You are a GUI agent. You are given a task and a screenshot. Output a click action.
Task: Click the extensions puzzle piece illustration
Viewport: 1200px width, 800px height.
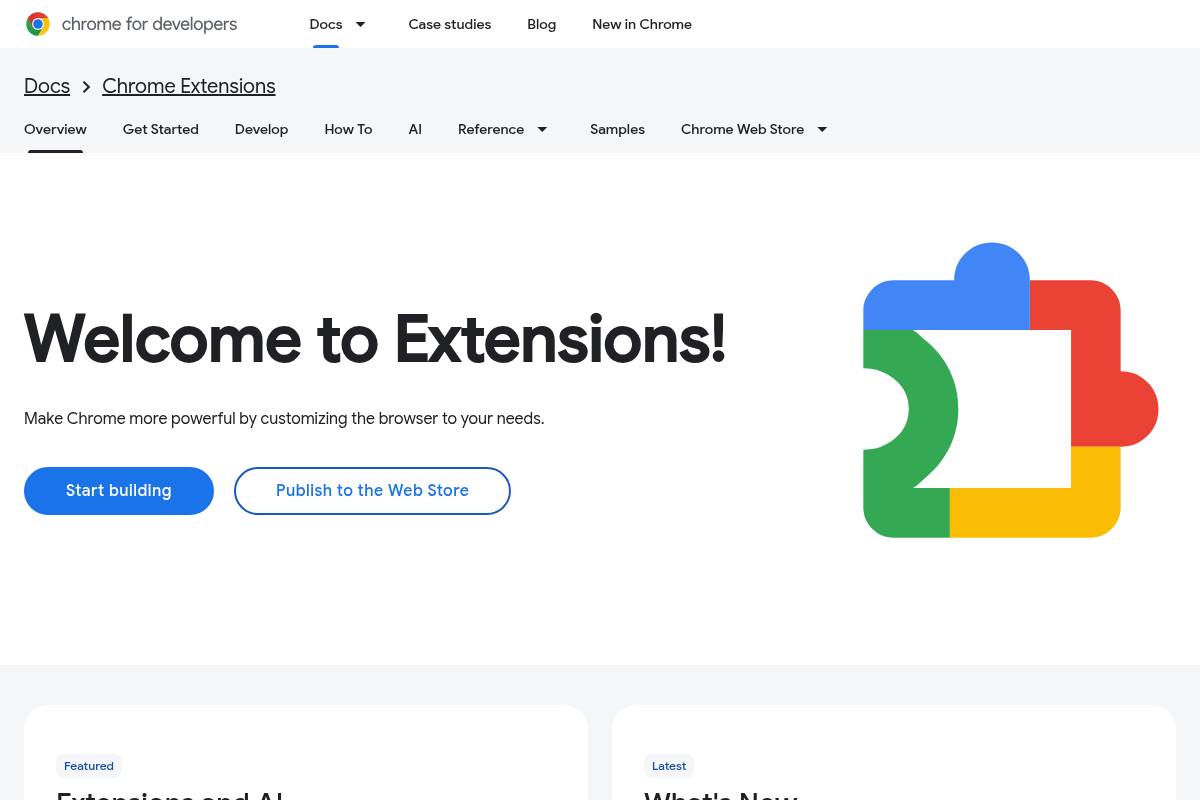pos(1010,390)
